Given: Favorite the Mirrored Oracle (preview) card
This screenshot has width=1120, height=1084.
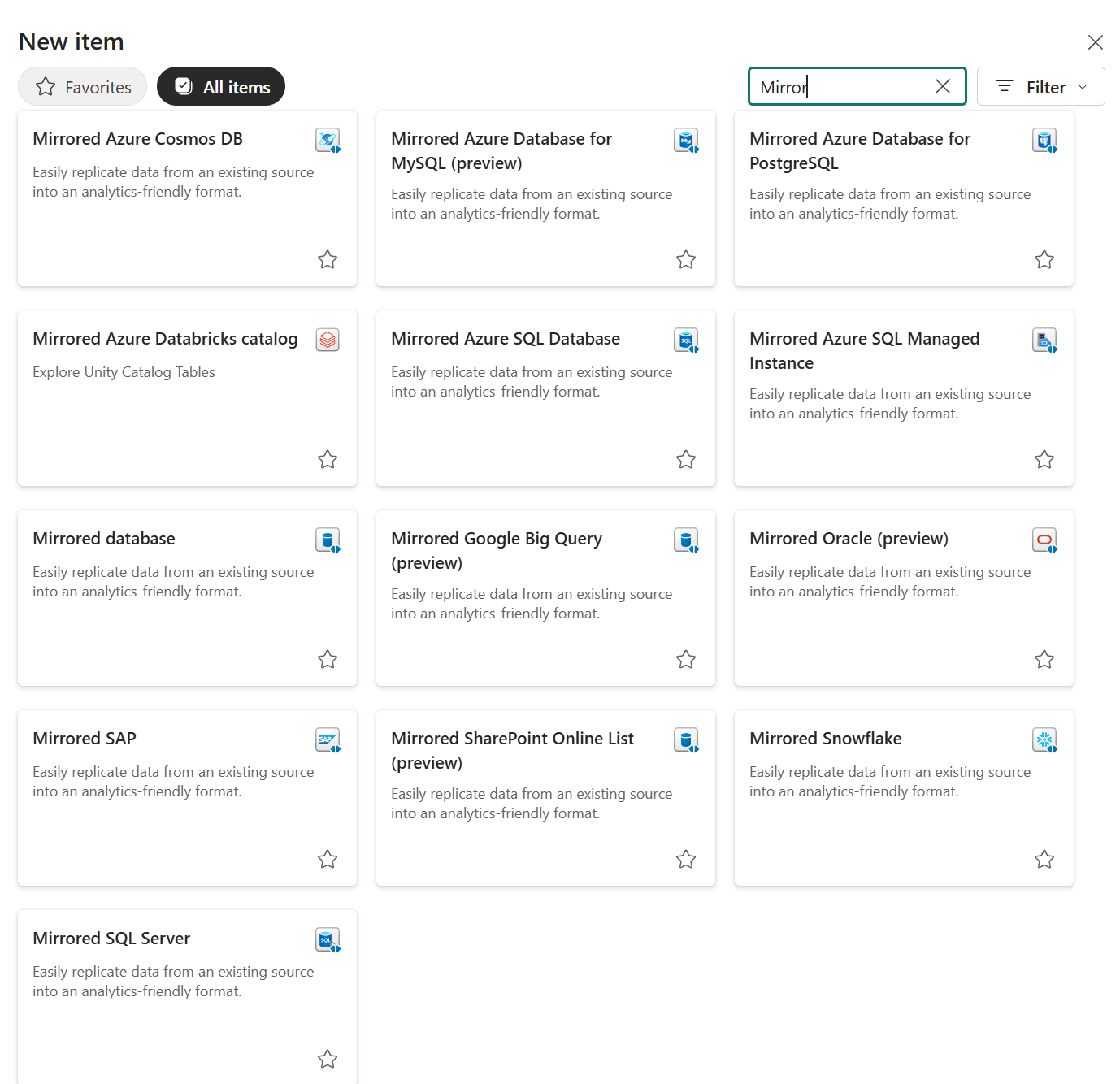Looking at the screenshot, I should click(1044, 659).
